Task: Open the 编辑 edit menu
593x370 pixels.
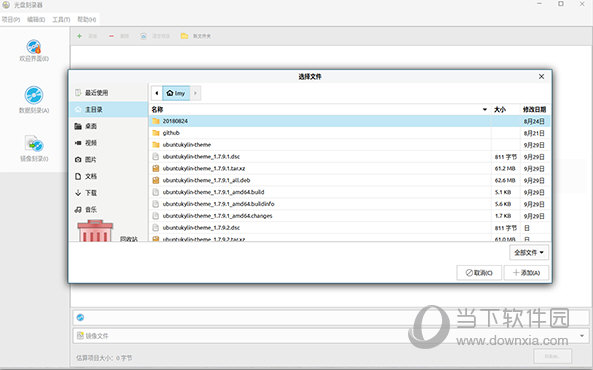Action: 36,19
